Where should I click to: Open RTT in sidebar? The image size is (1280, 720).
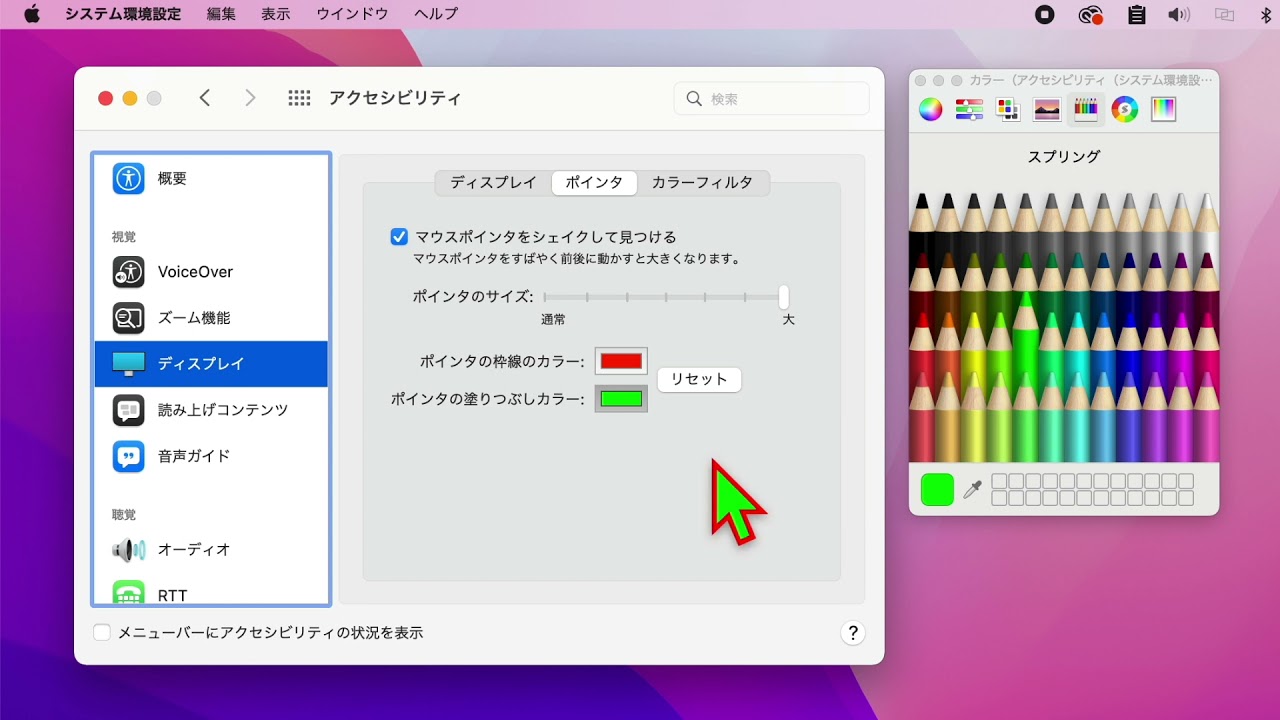[x=211, y=593]
